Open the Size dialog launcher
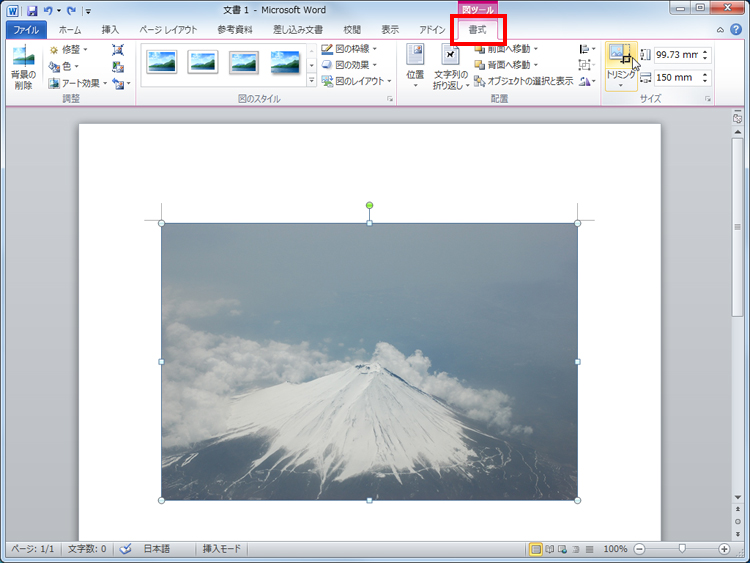Image resolution: width=750 pixels, height=563 pixels. tap(707, 99)
